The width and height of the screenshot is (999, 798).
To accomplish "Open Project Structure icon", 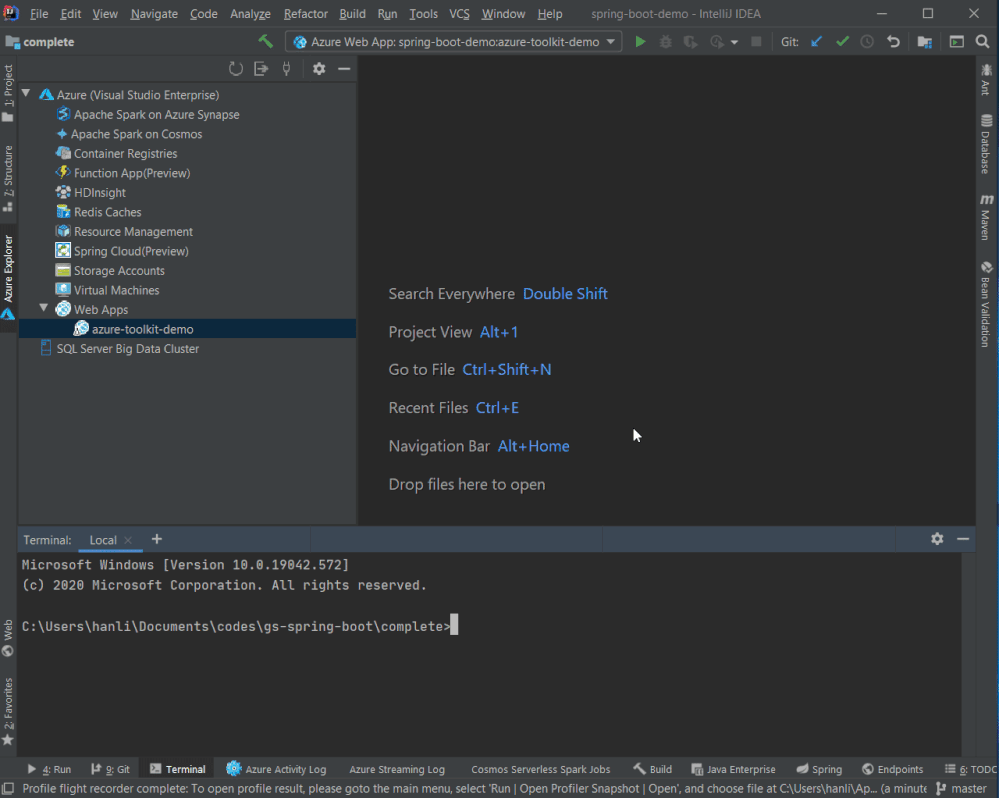I will 924,41.
